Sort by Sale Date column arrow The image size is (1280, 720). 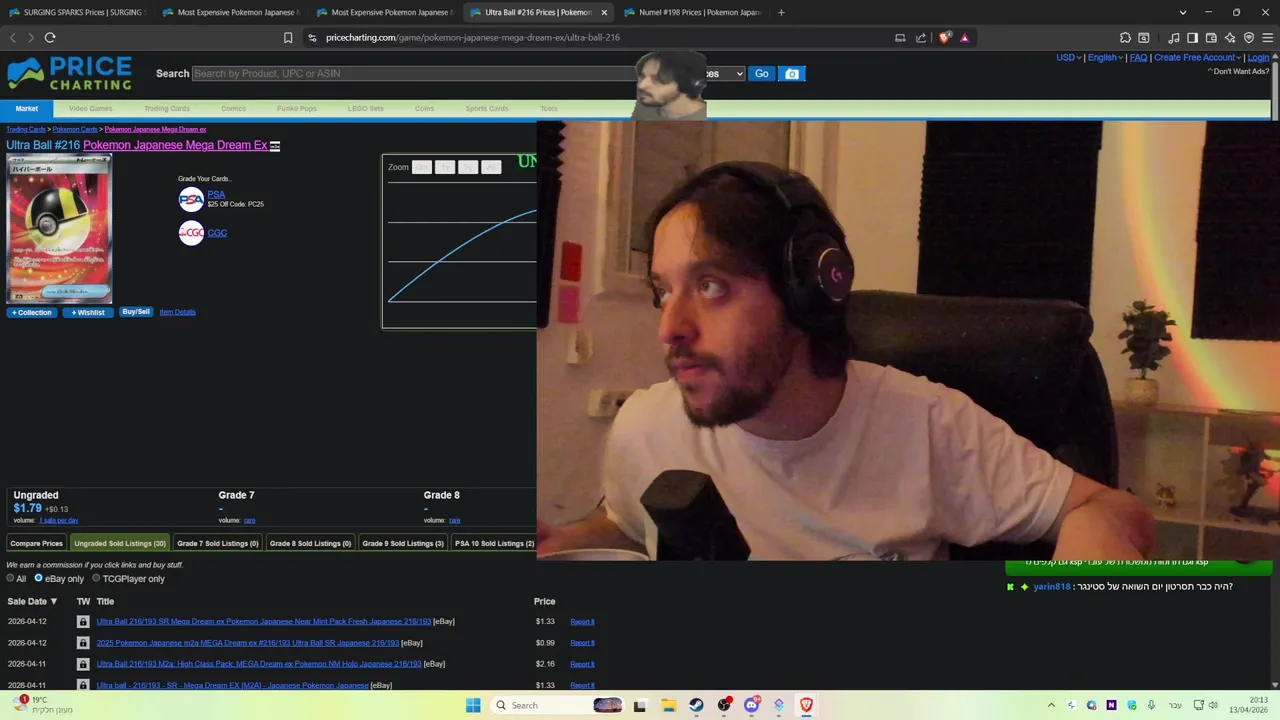(x=54, y=602)
